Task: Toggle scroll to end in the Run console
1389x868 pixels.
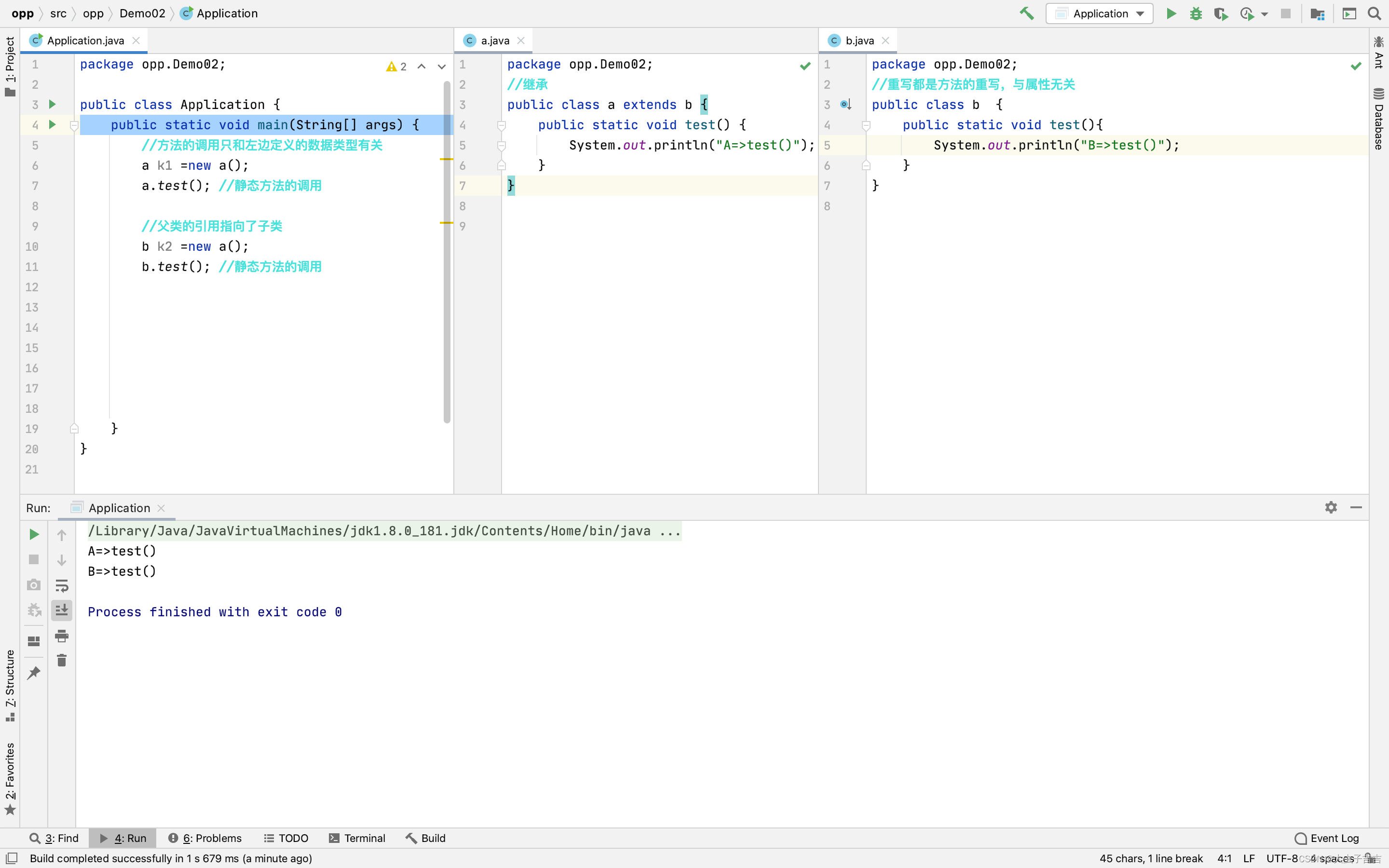Action: coord(61,610)
